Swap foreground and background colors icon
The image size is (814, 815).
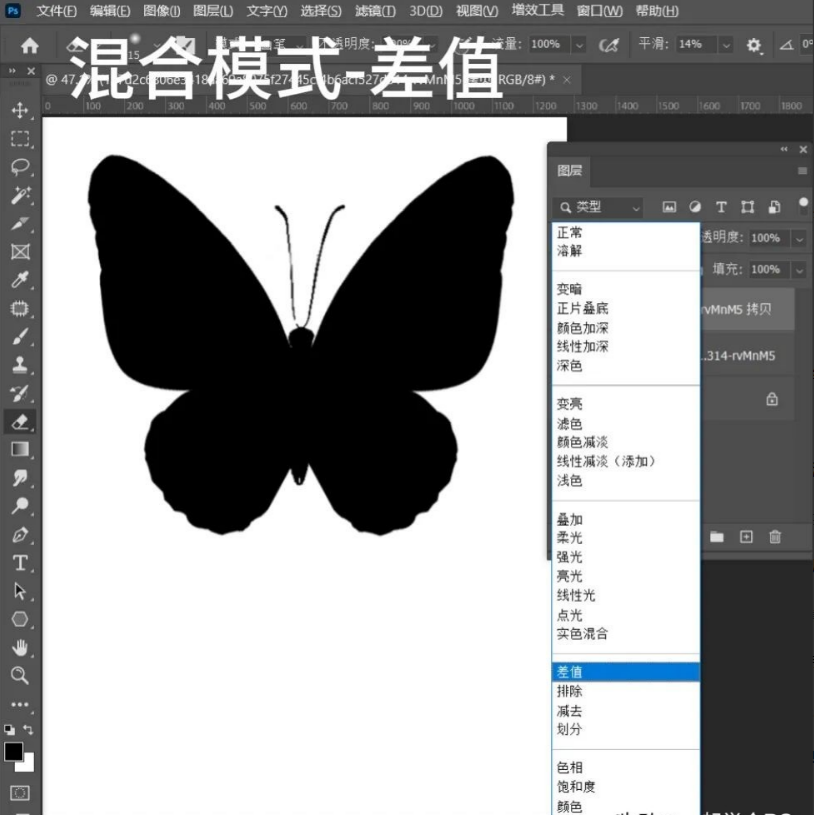point(28,729)
